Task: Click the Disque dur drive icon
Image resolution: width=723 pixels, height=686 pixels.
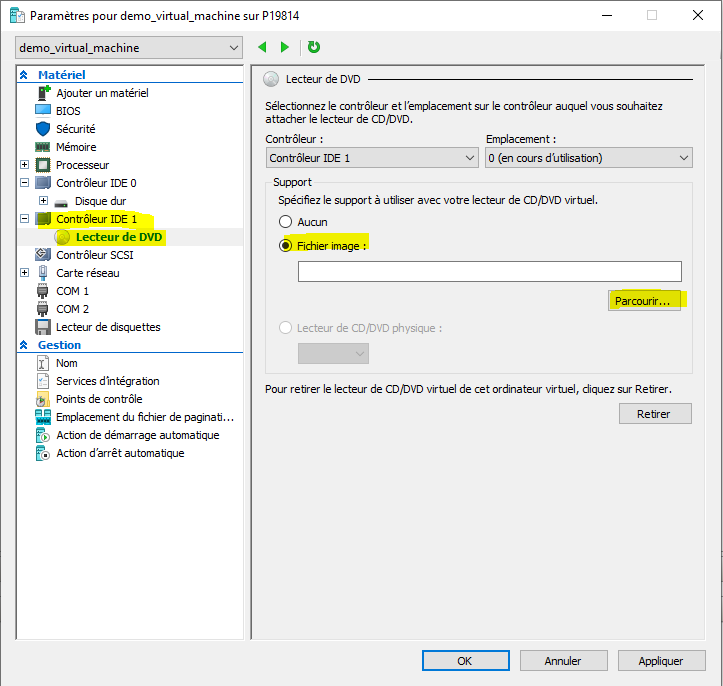Action: (x=61, y=202)
